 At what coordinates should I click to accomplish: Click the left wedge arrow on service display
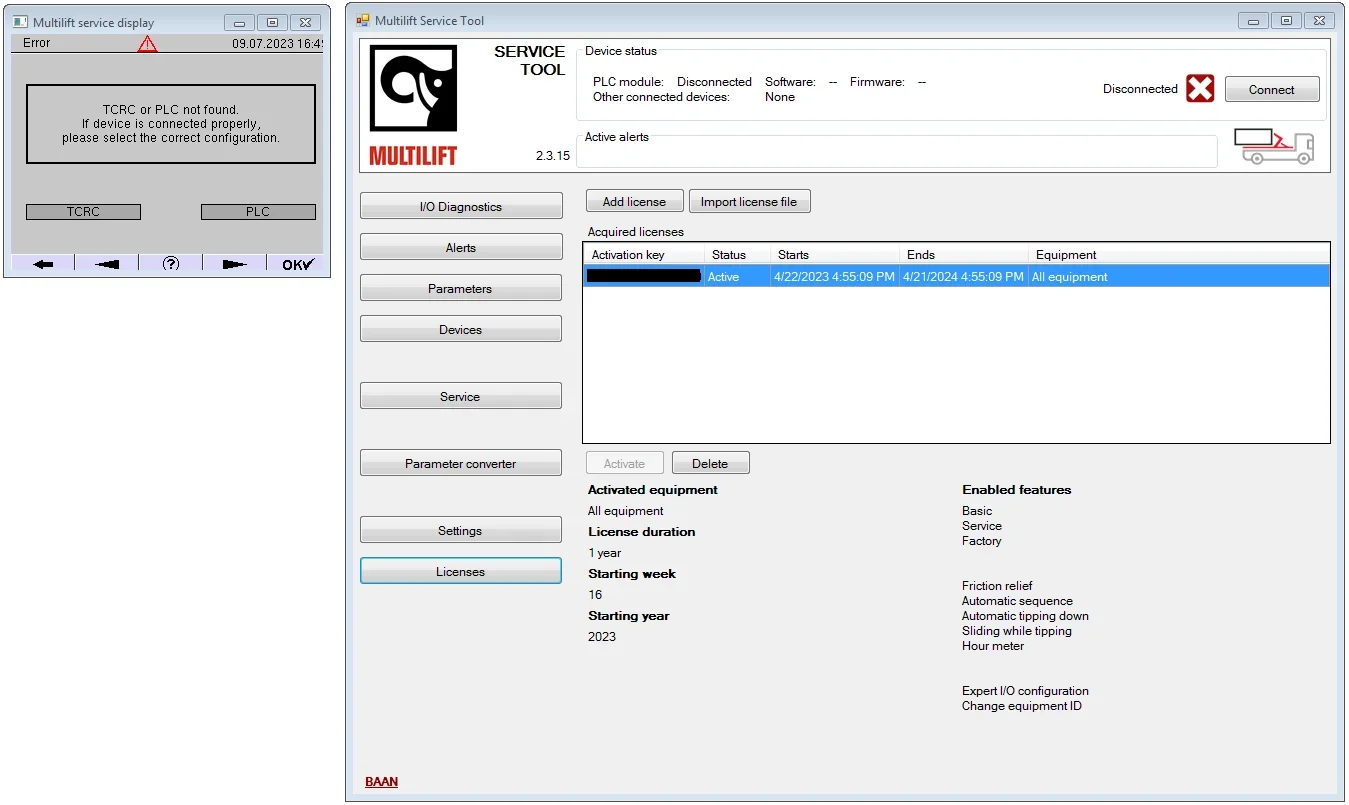[106, 264]
